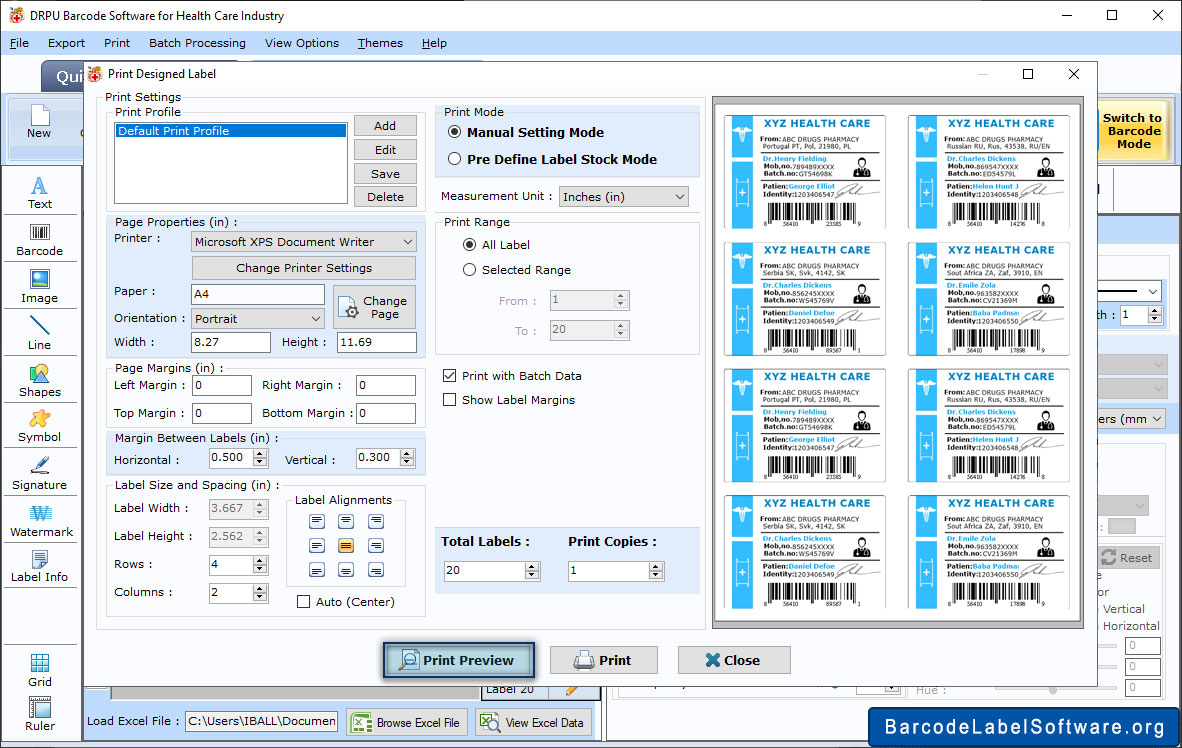This screenshot has height=748, width=1182.
Task: Align label top-right in Label Alignments
Action: point(375,521)
